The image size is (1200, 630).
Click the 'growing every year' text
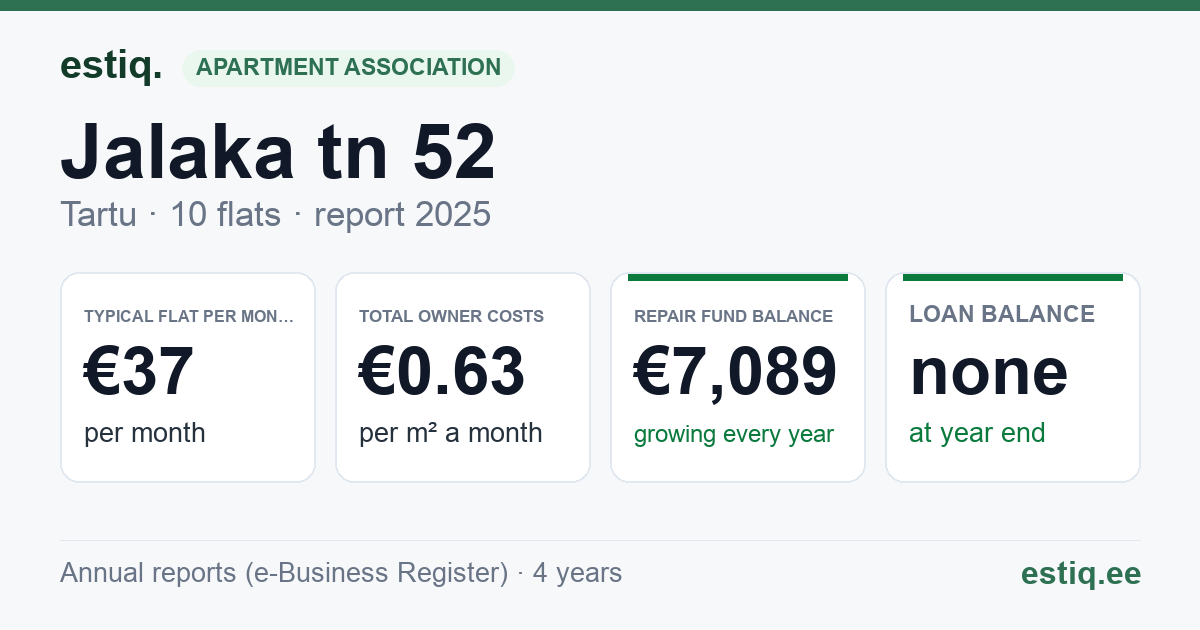[x=734, y=434]
